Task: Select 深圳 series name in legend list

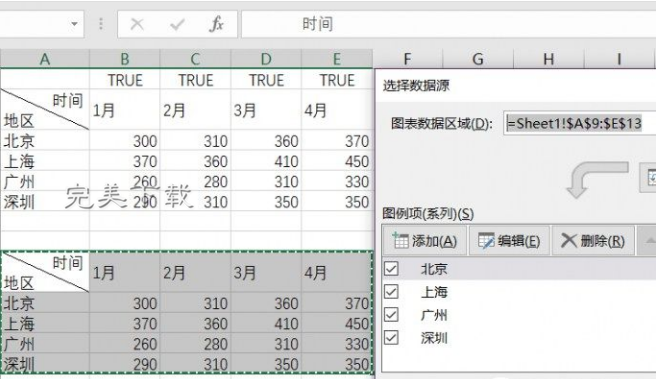Action: 434,338
